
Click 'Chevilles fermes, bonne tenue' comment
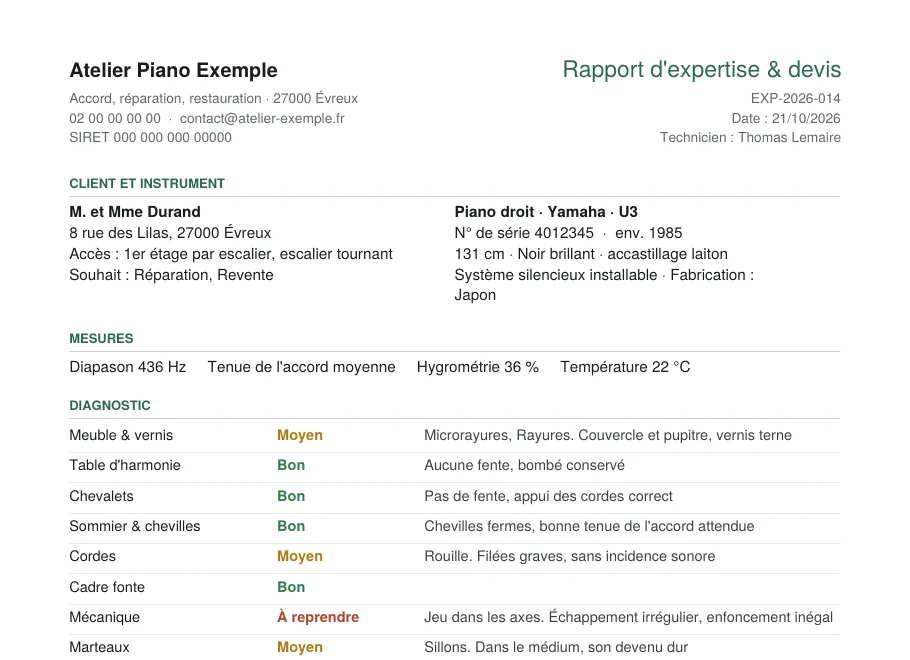click(589, 526)
